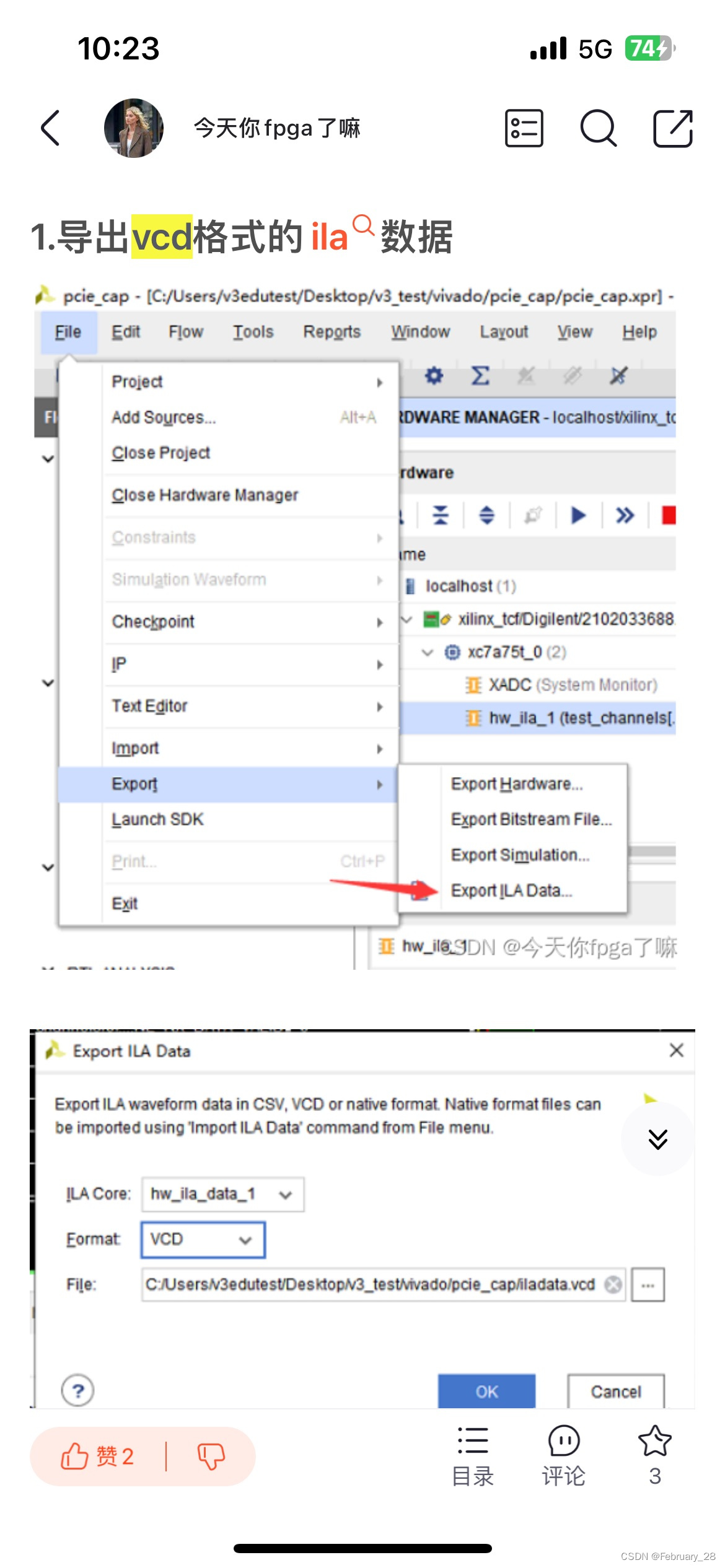Click the File path input field
This screenshot has height=1568, width=725.
[383, 1284]
